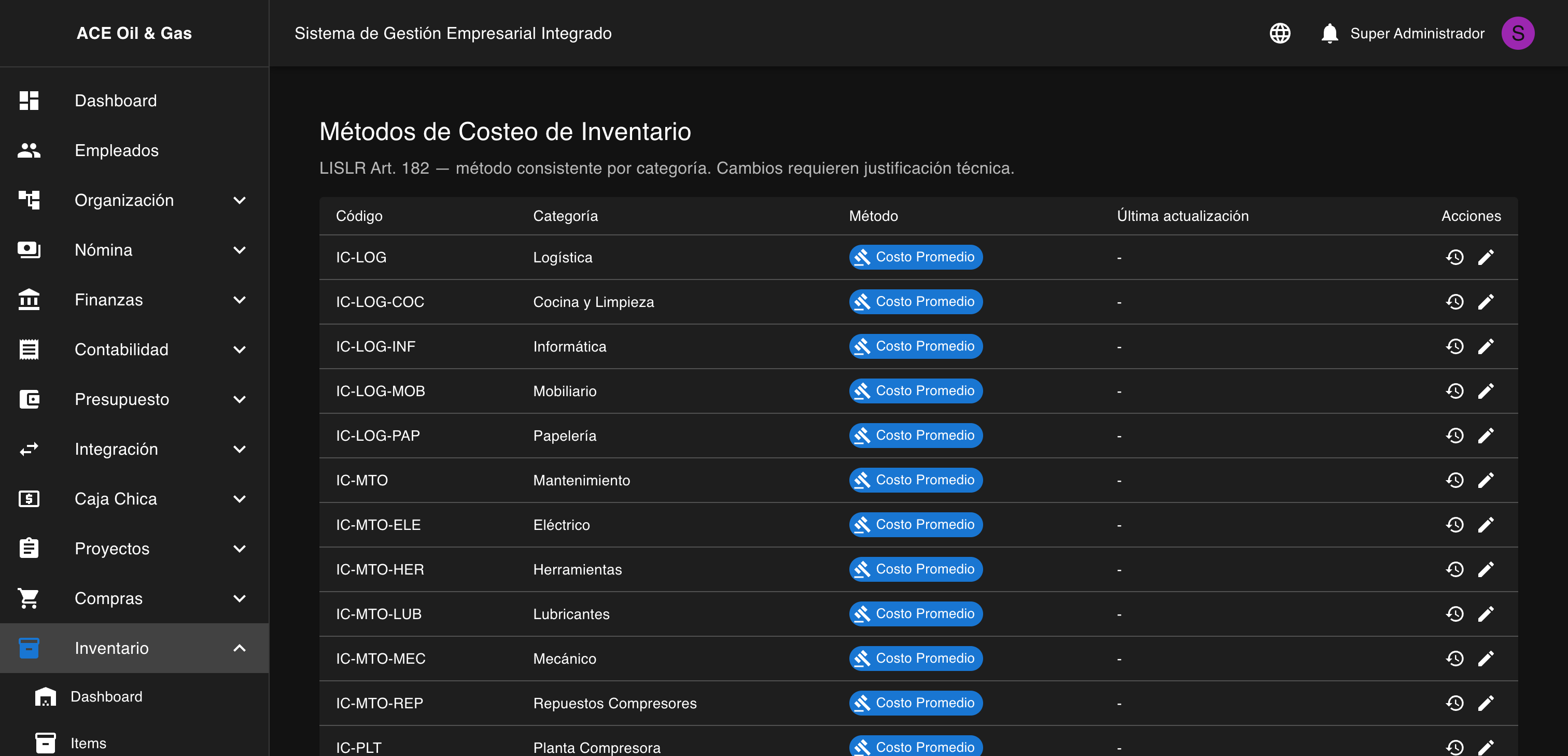View history for IC-LOG-MOB row
This screenshot has height=756, width=1568.
(1455, 391)
